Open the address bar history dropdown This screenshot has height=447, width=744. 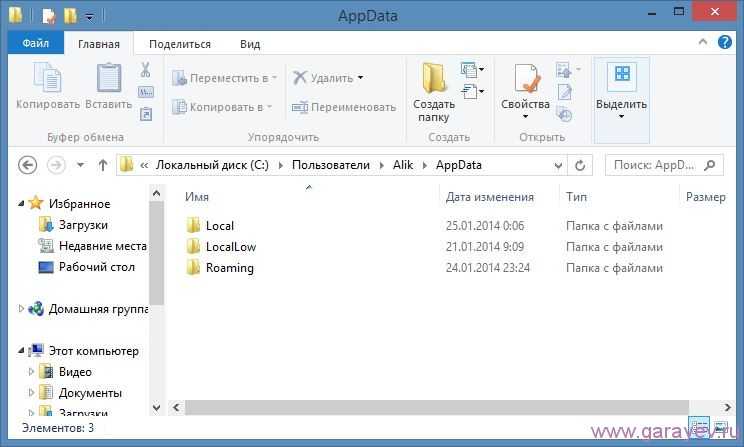(x=558, y=166)
